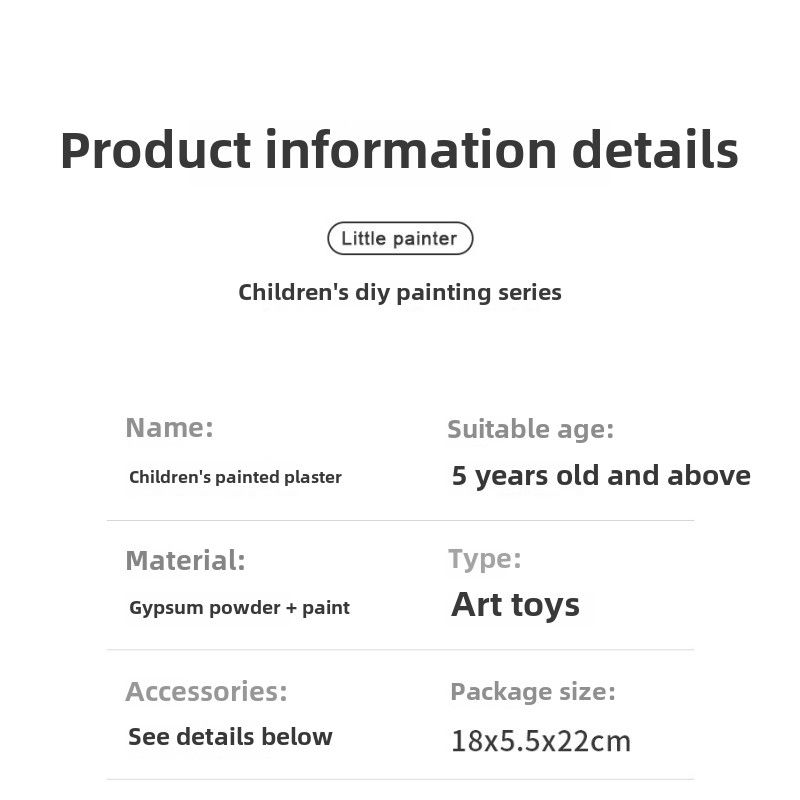Click the See details below text
The height and width of the screenshot is (800, 800).
(x=230, y=737)
